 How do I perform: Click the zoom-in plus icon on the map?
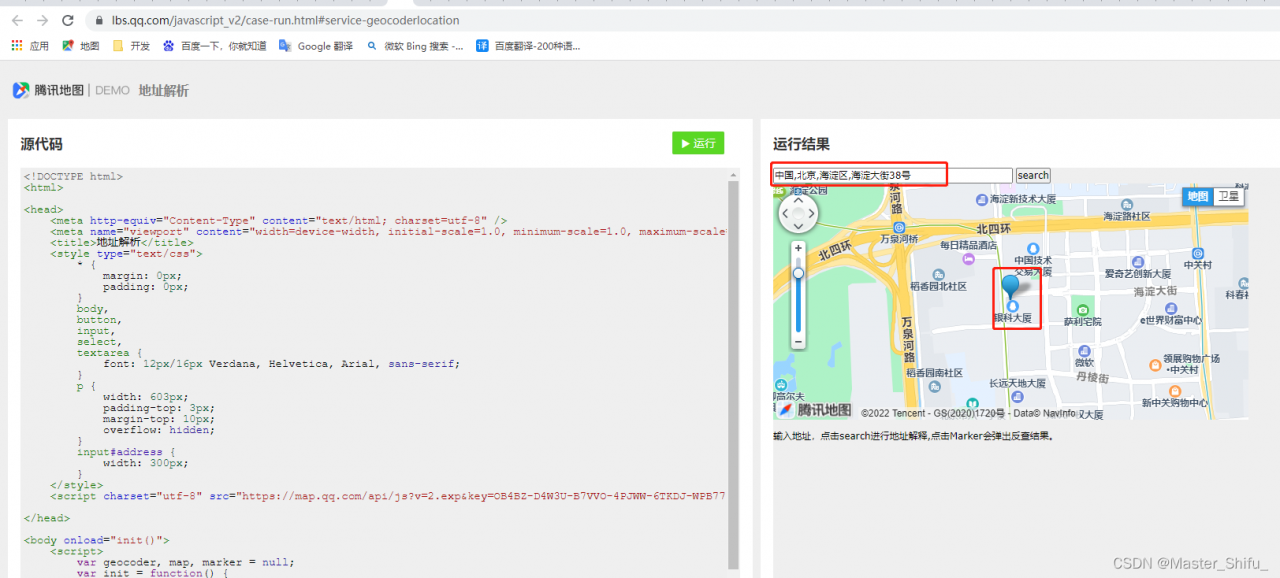tap(797, 249)
